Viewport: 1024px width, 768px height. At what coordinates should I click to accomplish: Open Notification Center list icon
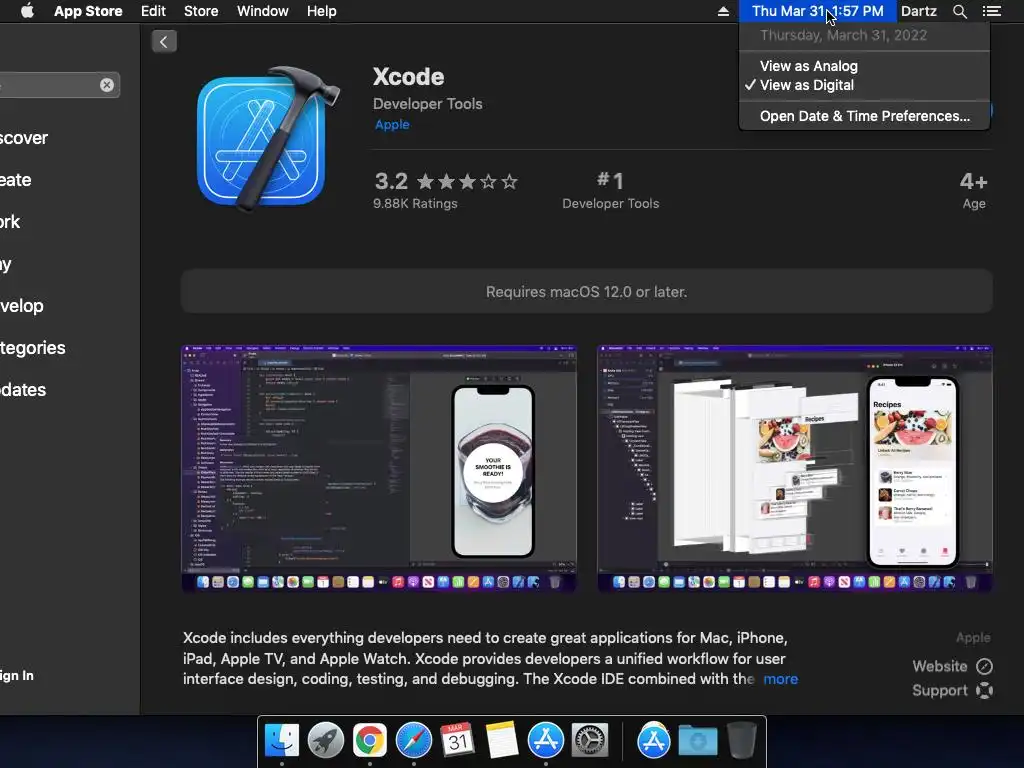click(x=991, y=11)
